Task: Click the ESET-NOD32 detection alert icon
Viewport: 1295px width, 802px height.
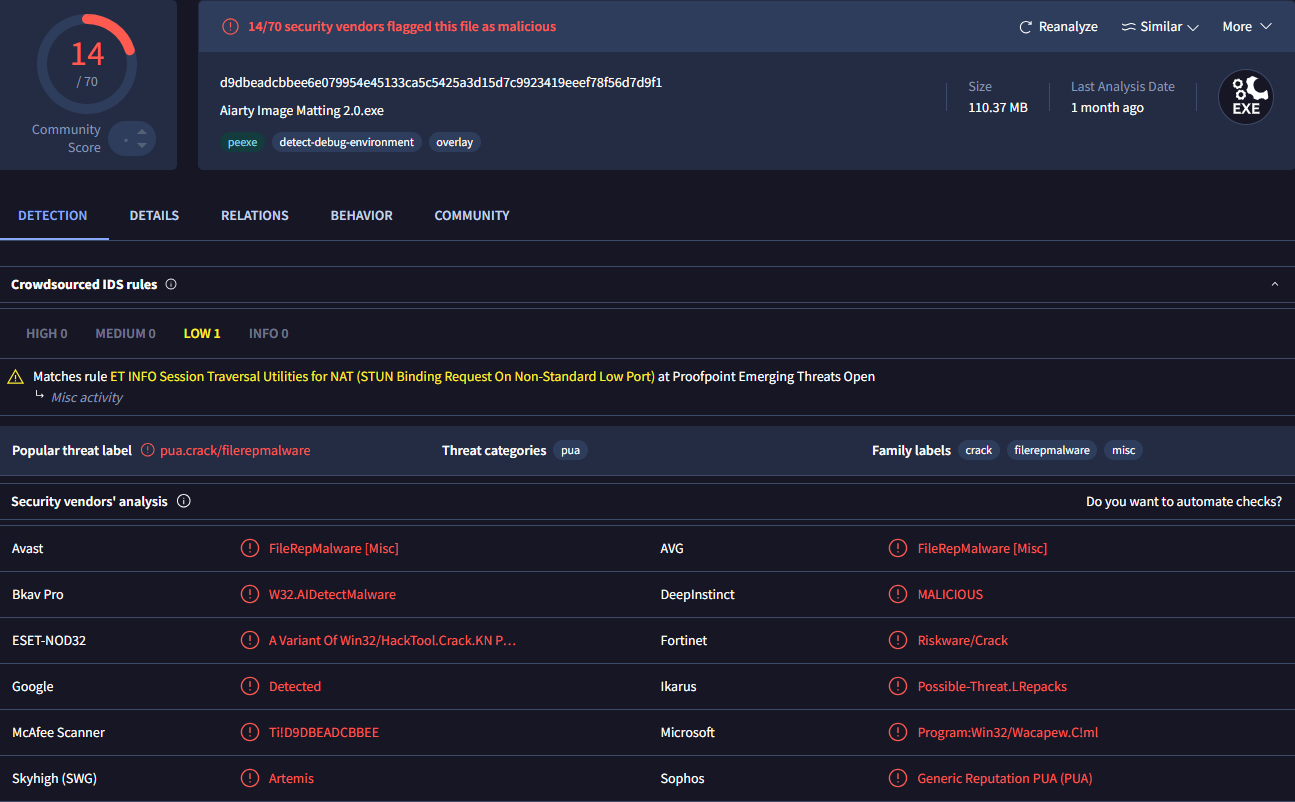Action: 250,640
